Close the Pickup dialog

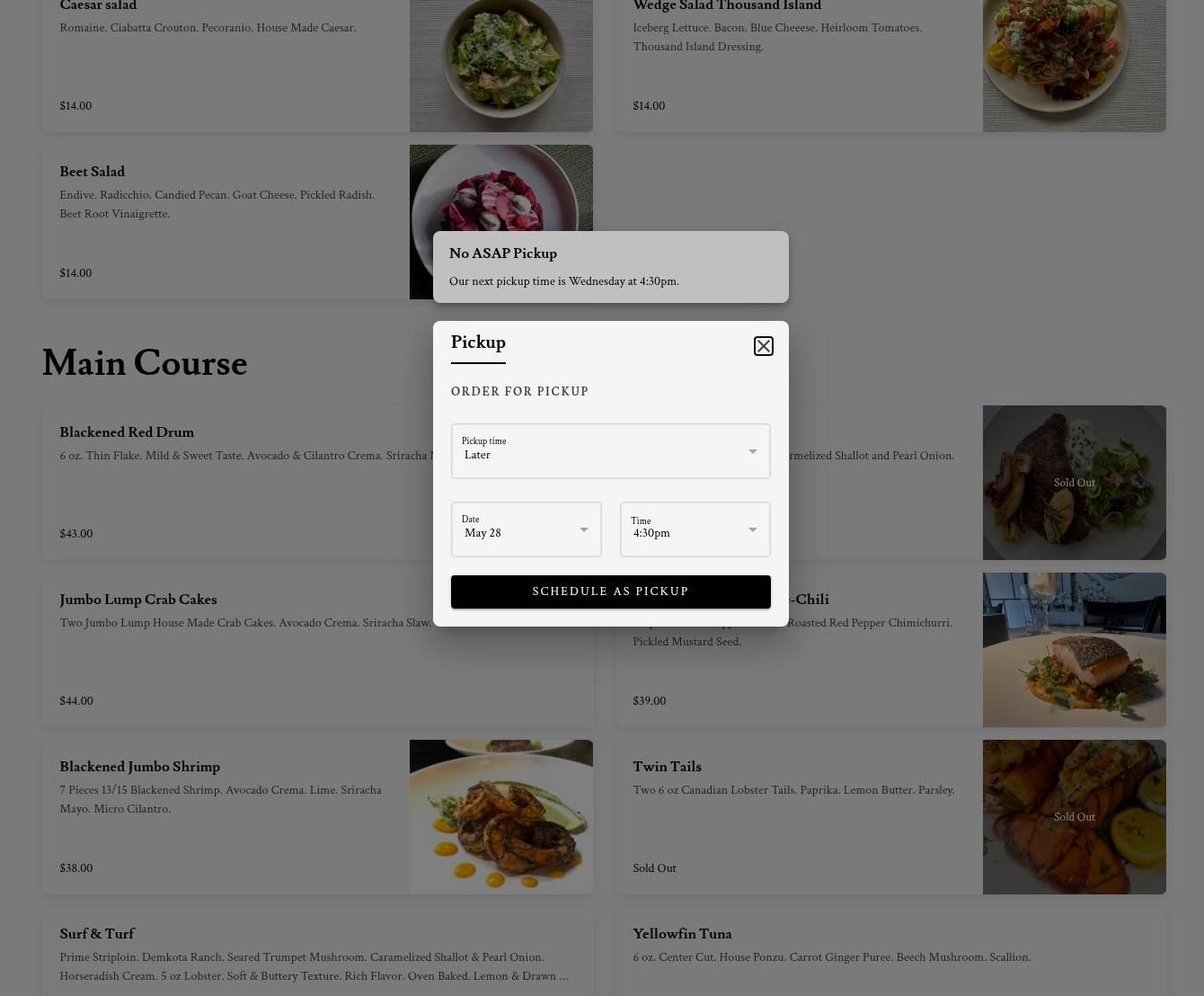(x=763, y=346)
